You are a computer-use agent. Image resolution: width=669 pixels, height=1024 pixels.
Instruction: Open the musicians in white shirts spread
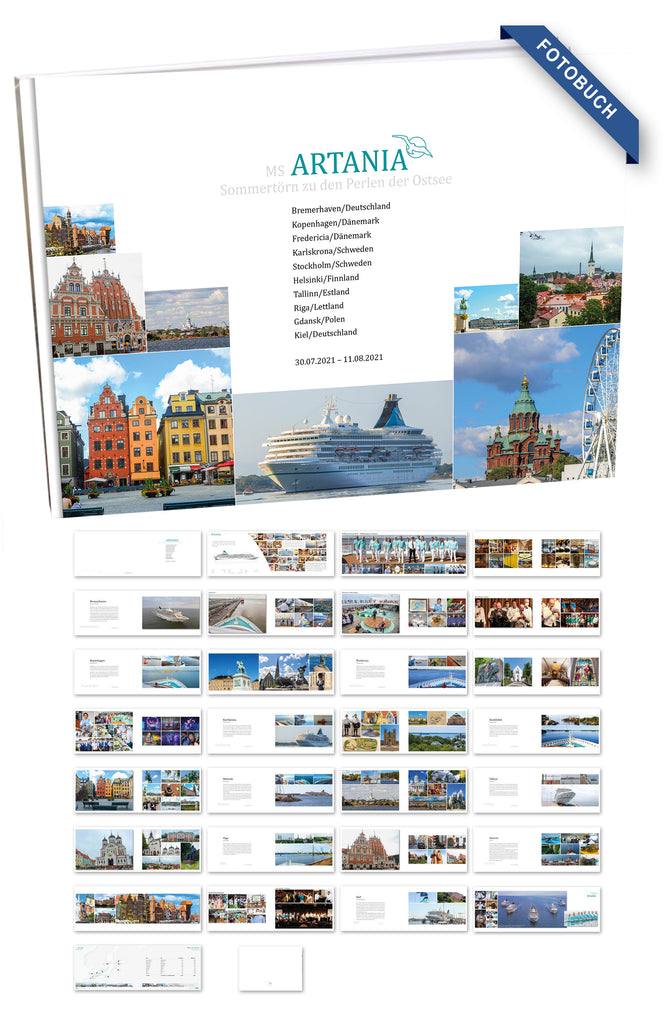pos(537,613)
